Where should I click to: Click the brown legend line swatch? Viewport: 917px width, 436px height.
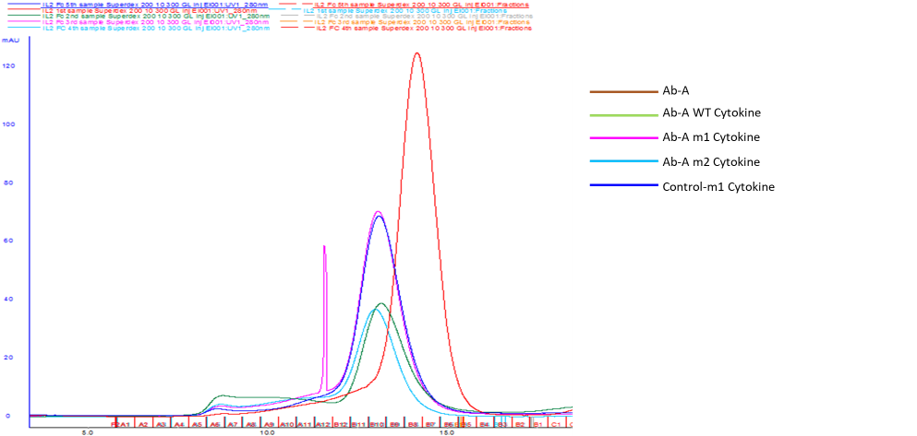(623, 92)
